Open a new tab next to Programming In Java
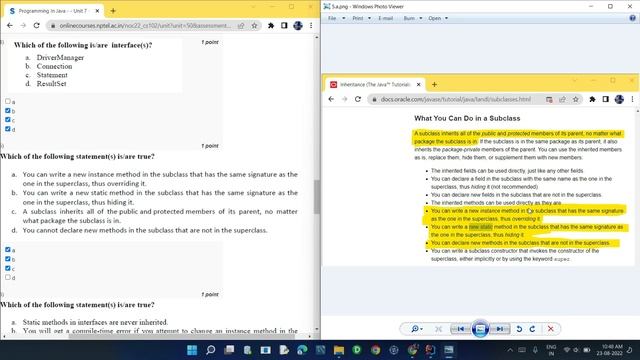 click(113, 11)
